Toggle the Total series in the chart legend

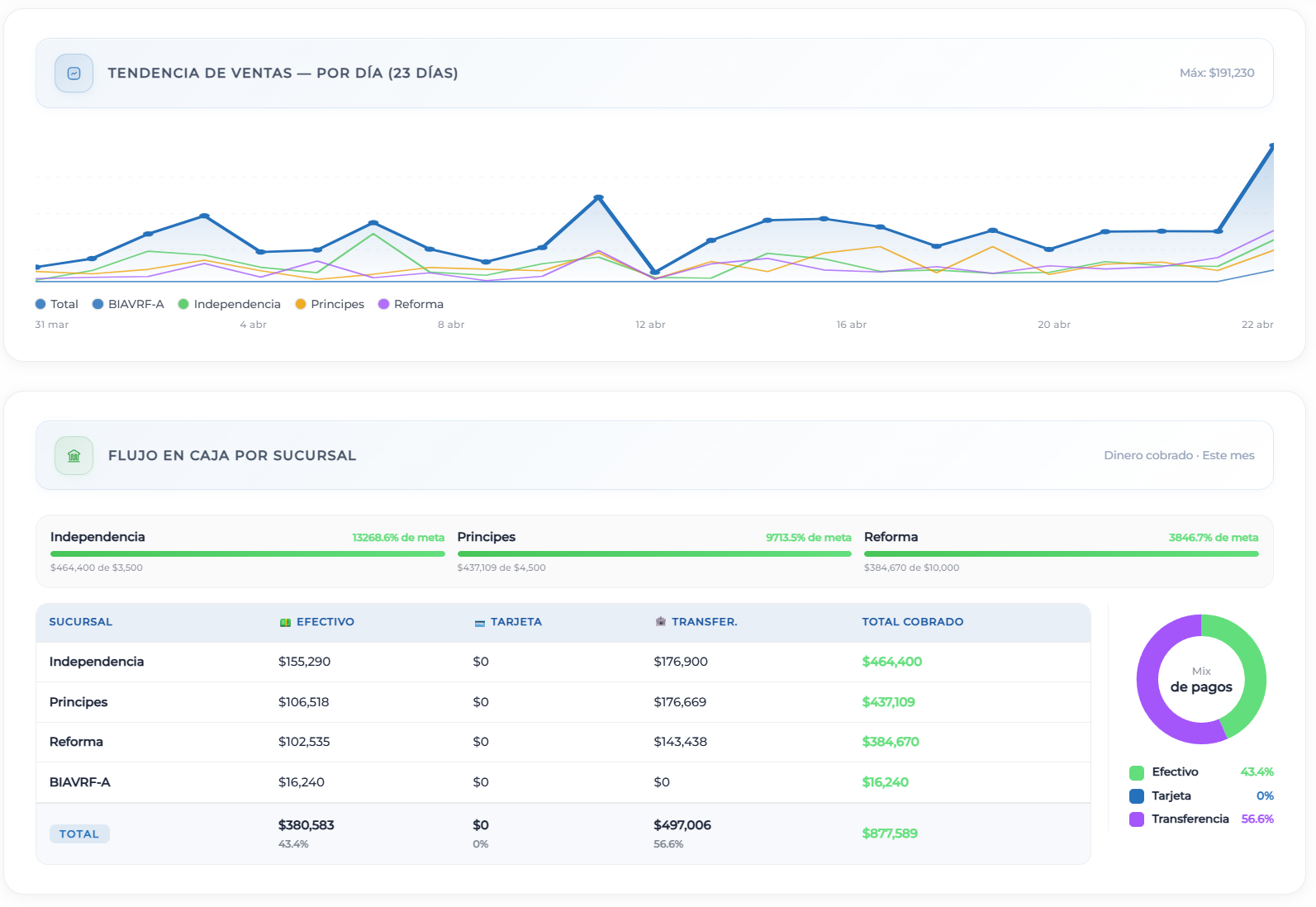pos(57,304)
